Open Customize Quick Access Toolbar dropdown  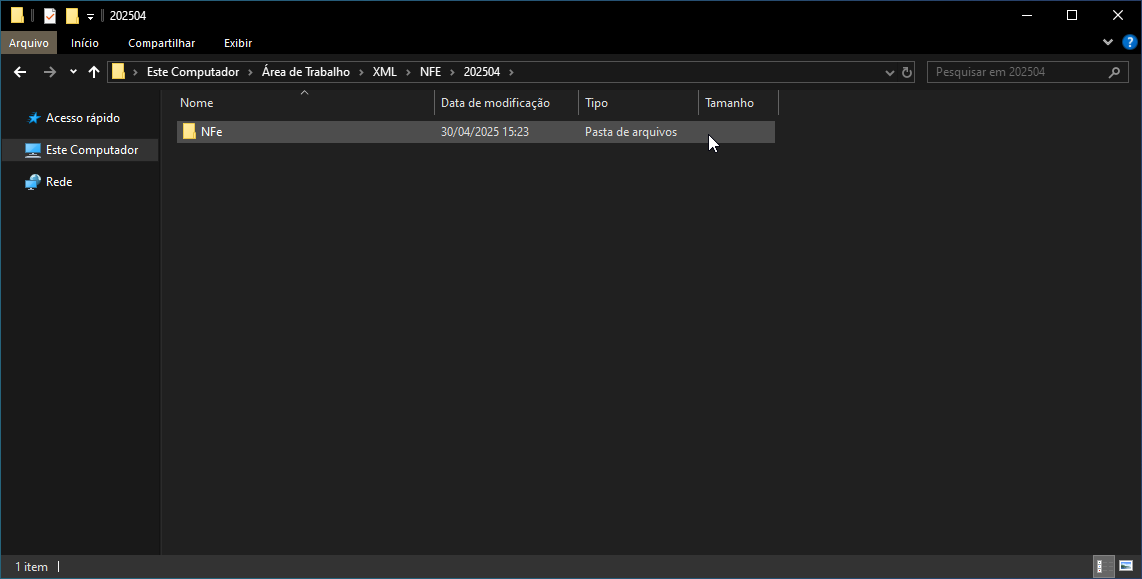pyautogui.click(x=90, y=16)
